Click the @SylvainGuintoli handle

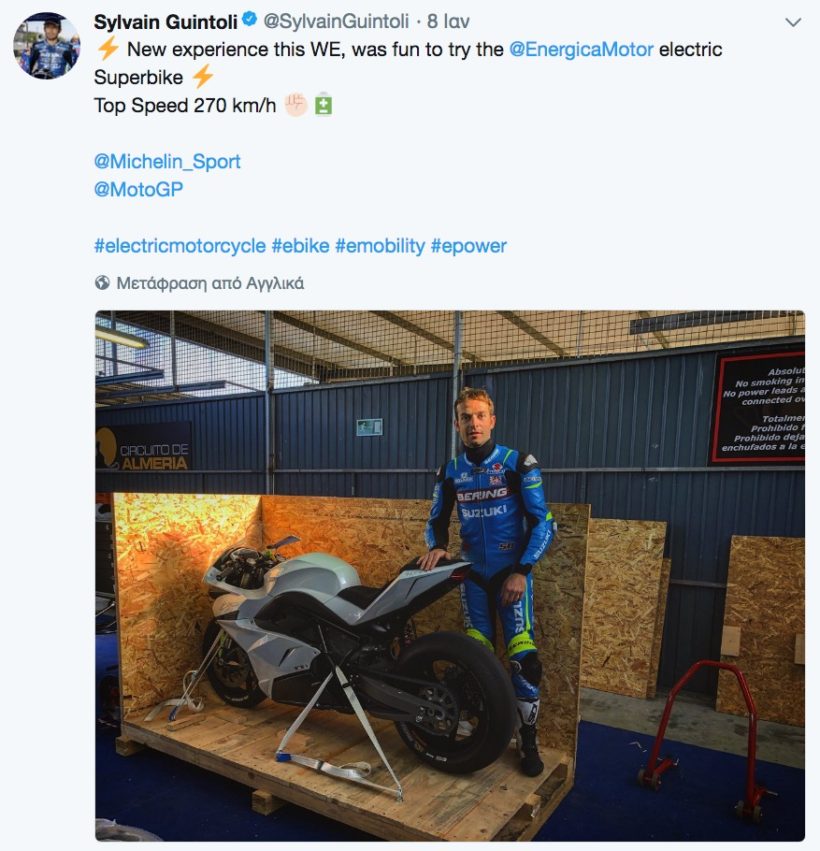(336, 22)
